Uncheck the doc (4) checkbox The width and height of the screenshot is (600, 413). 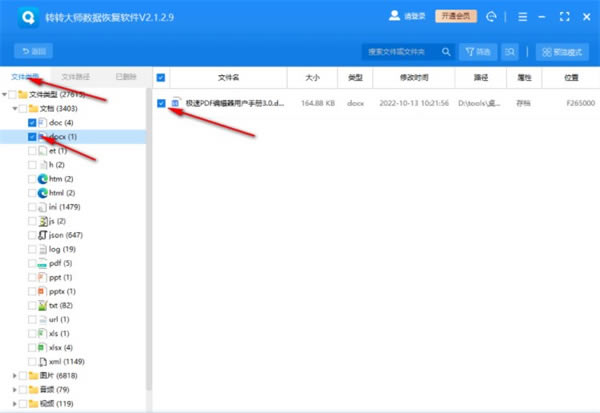33,122
